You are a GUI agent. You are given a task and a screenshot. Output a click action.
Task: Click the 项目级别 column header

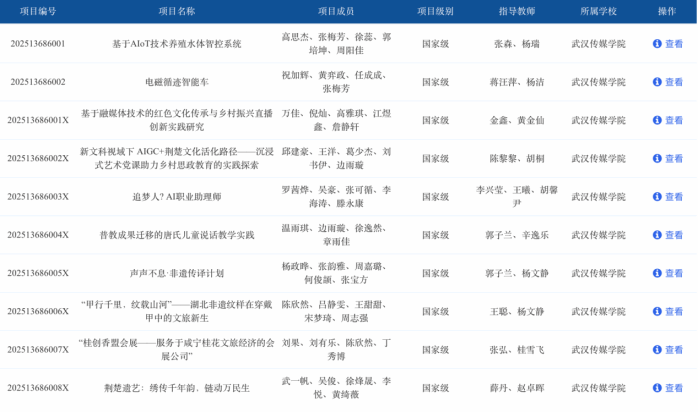click(x=435, y=11)
